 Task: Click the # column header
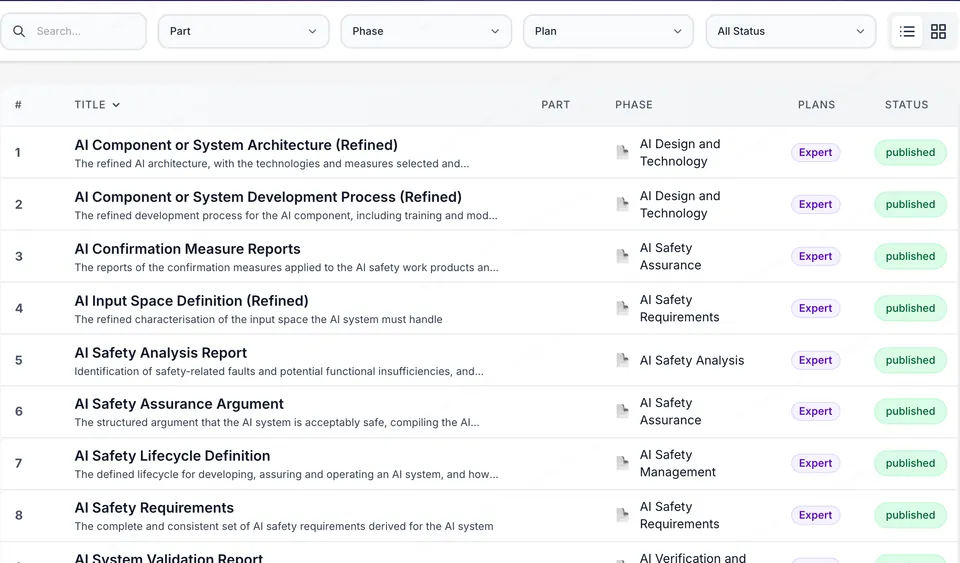18,105
